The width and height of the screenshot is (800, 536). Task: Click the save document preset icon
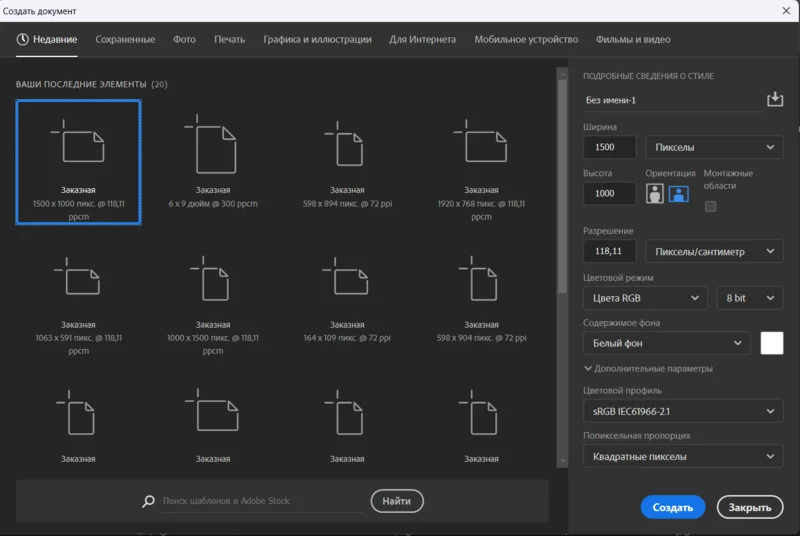[x=774, y=100]
